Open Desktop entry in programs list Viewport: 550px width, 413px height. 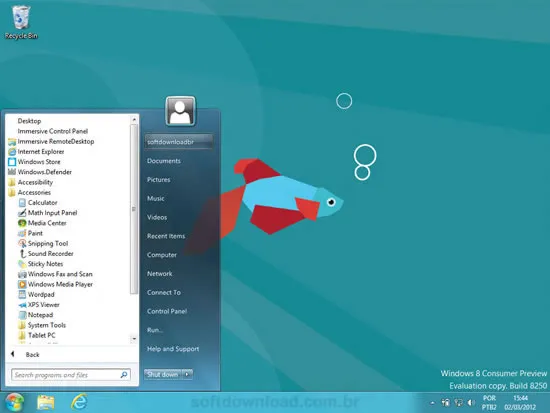pyautogui.click(x=29, y=121)
